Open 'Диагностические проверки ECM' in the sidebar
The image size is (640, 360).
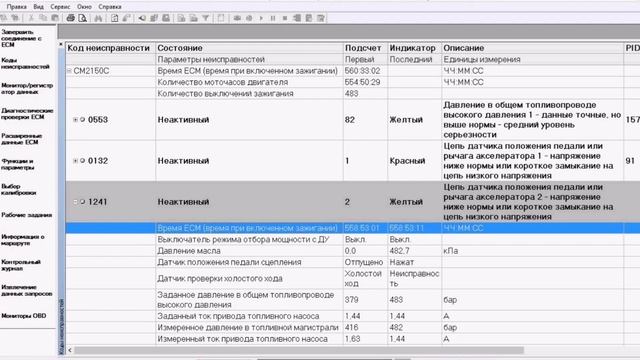point(27,113)
